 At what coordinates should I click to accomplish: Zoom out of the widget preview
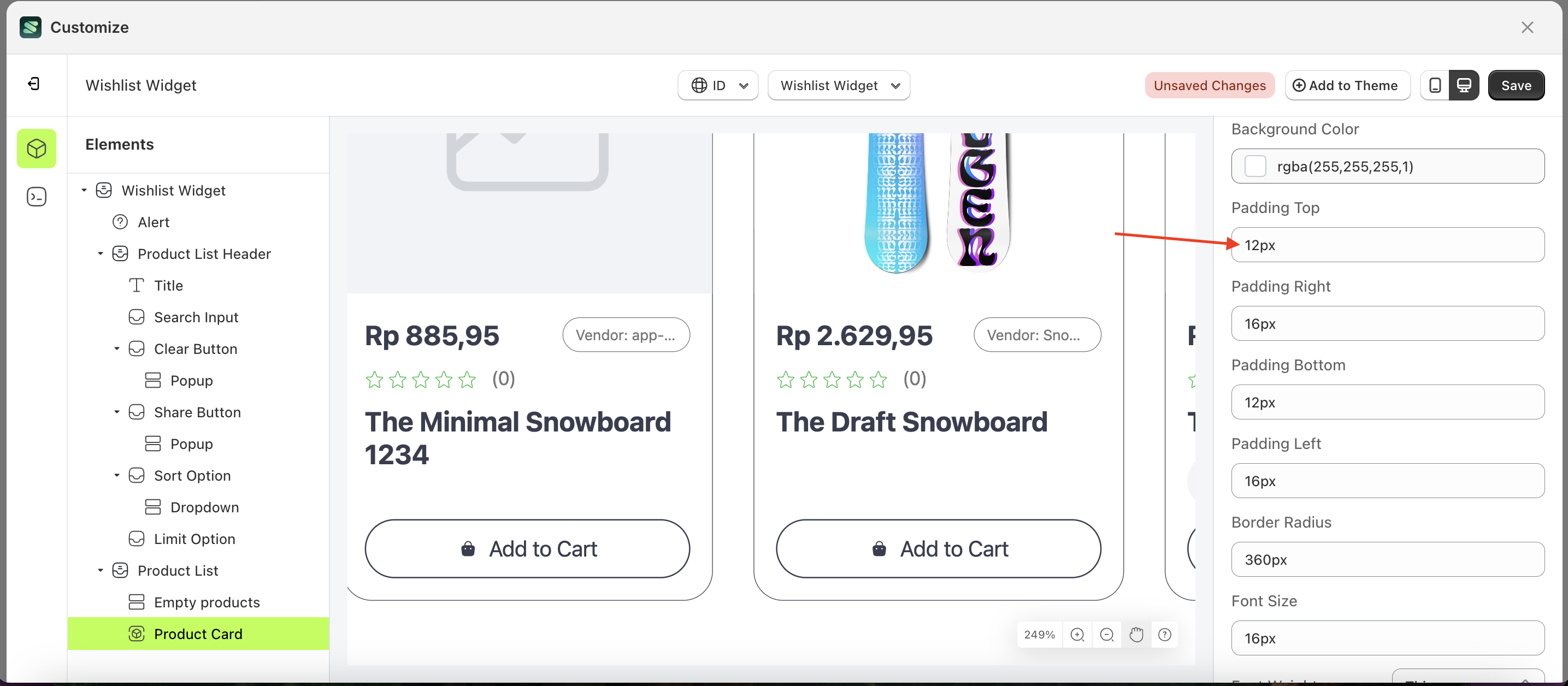point(1106,634)
